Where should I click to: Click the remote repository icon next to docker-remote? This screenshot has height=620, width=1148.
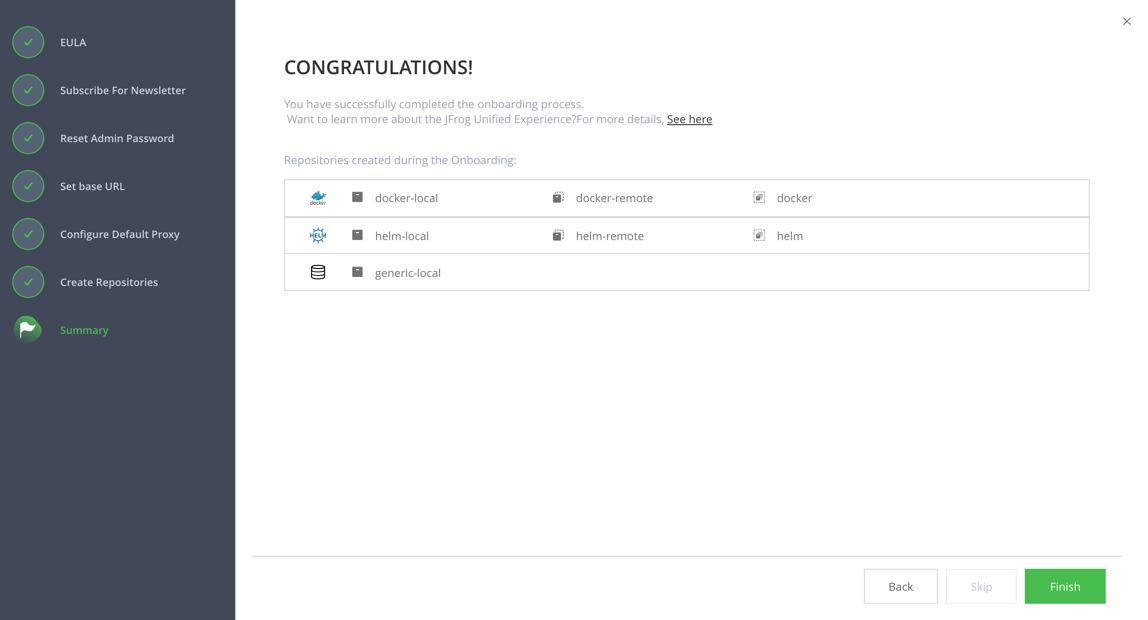pyautogui.click(x=558, y=197)
